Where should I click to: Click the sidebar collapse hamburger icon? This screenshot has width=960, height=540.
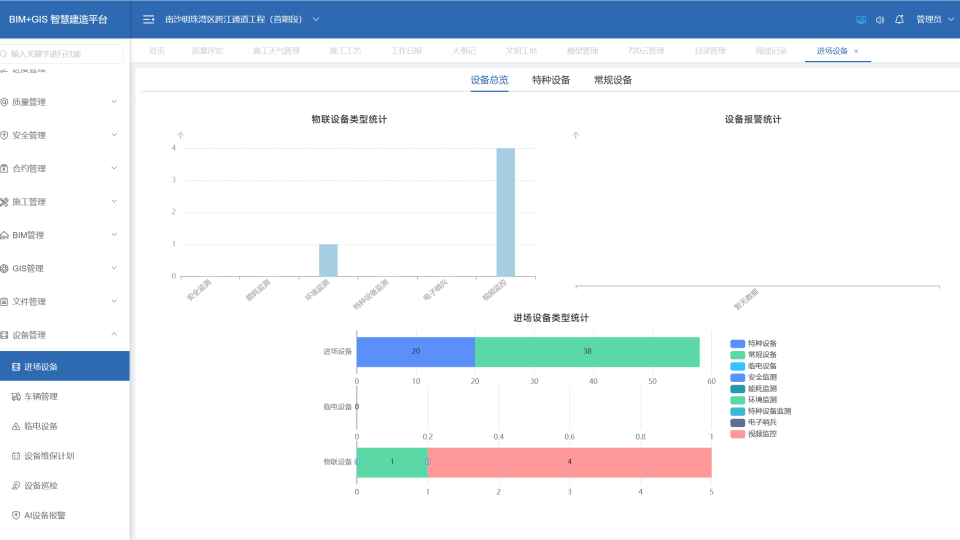point(149,19)
